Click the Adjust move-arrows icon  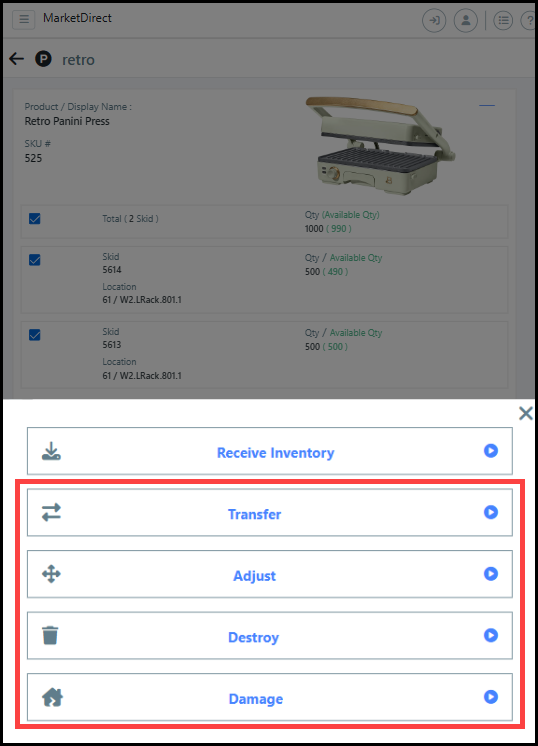(x=51, y=574)
